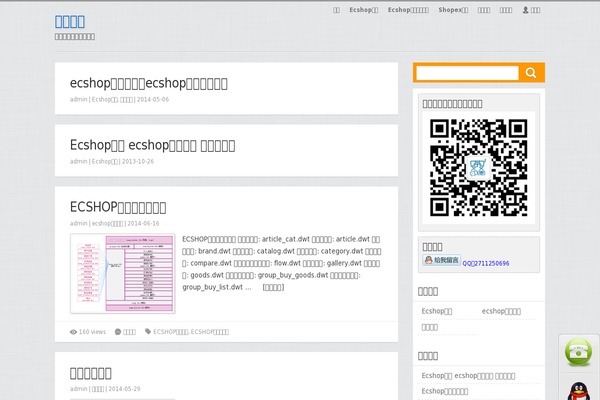600x400 pixels.
Task: Open the post title dated 2014-05-29
Action: pos(91,373)
